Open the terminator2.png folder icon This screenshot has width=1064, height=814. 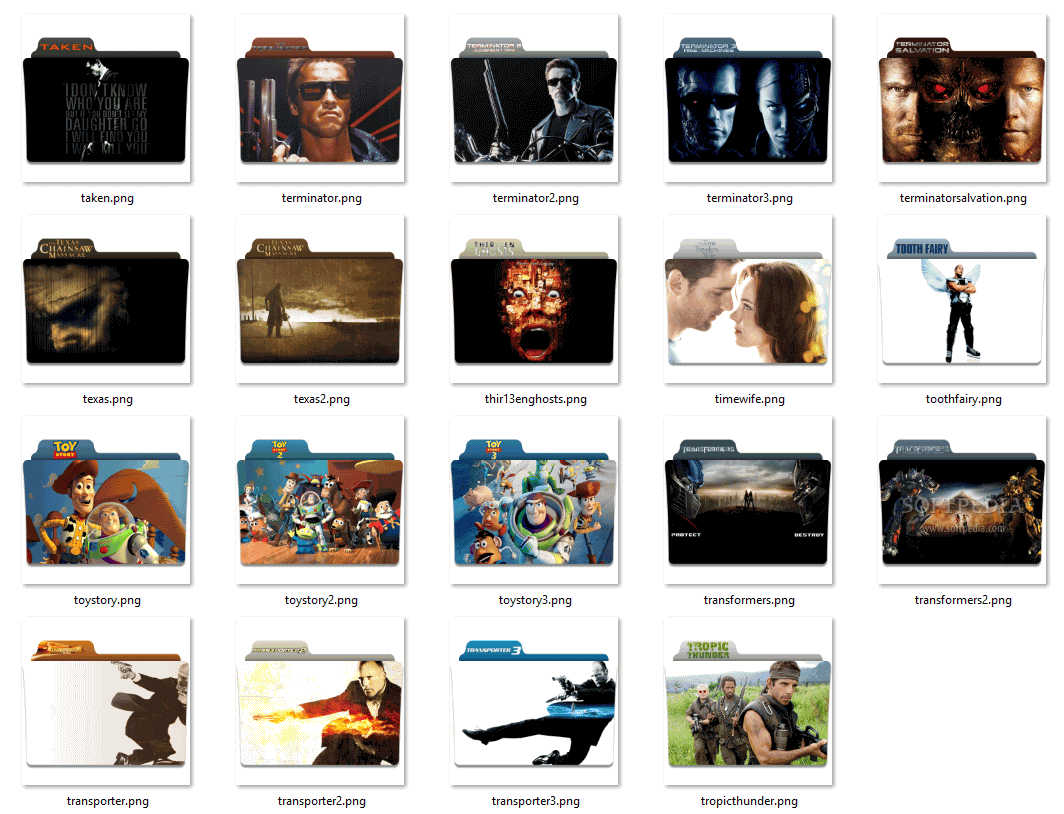pyautogui.click(x=533, y=100)
